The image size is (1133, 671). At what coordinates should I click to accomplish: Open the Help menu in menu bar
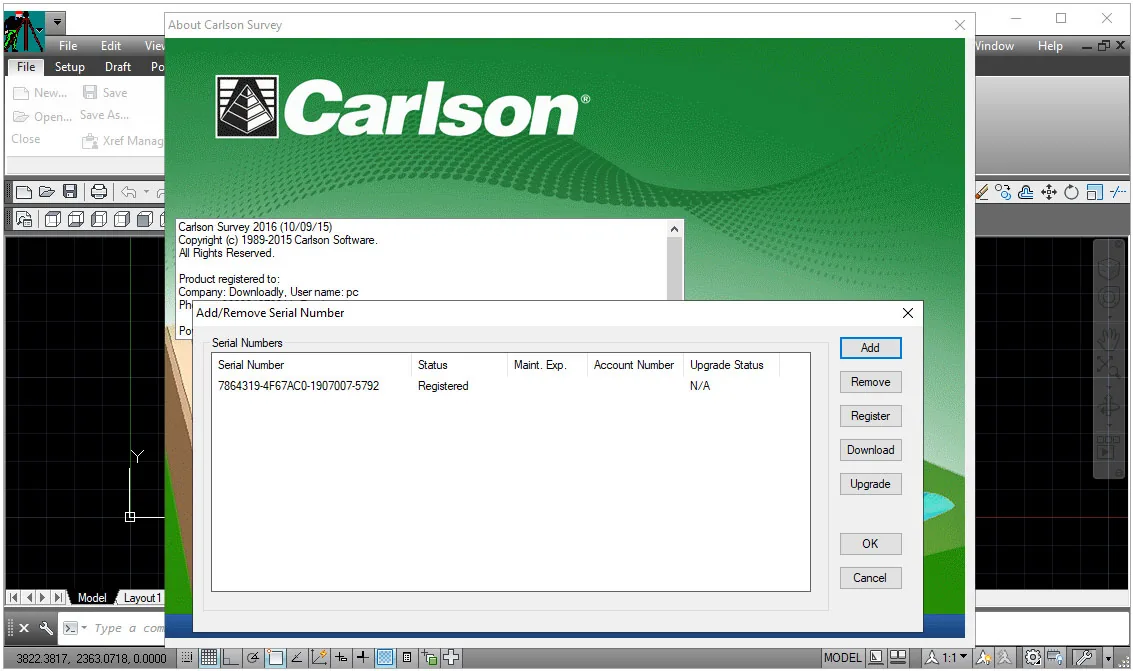(1050, 46)
